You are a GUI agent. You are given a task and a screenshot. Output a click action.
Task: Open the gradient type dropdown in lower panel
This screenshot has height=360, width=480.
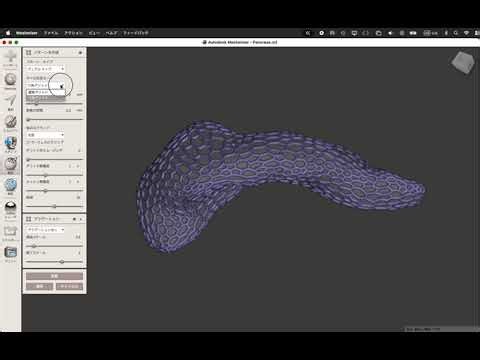coord(46,230)
